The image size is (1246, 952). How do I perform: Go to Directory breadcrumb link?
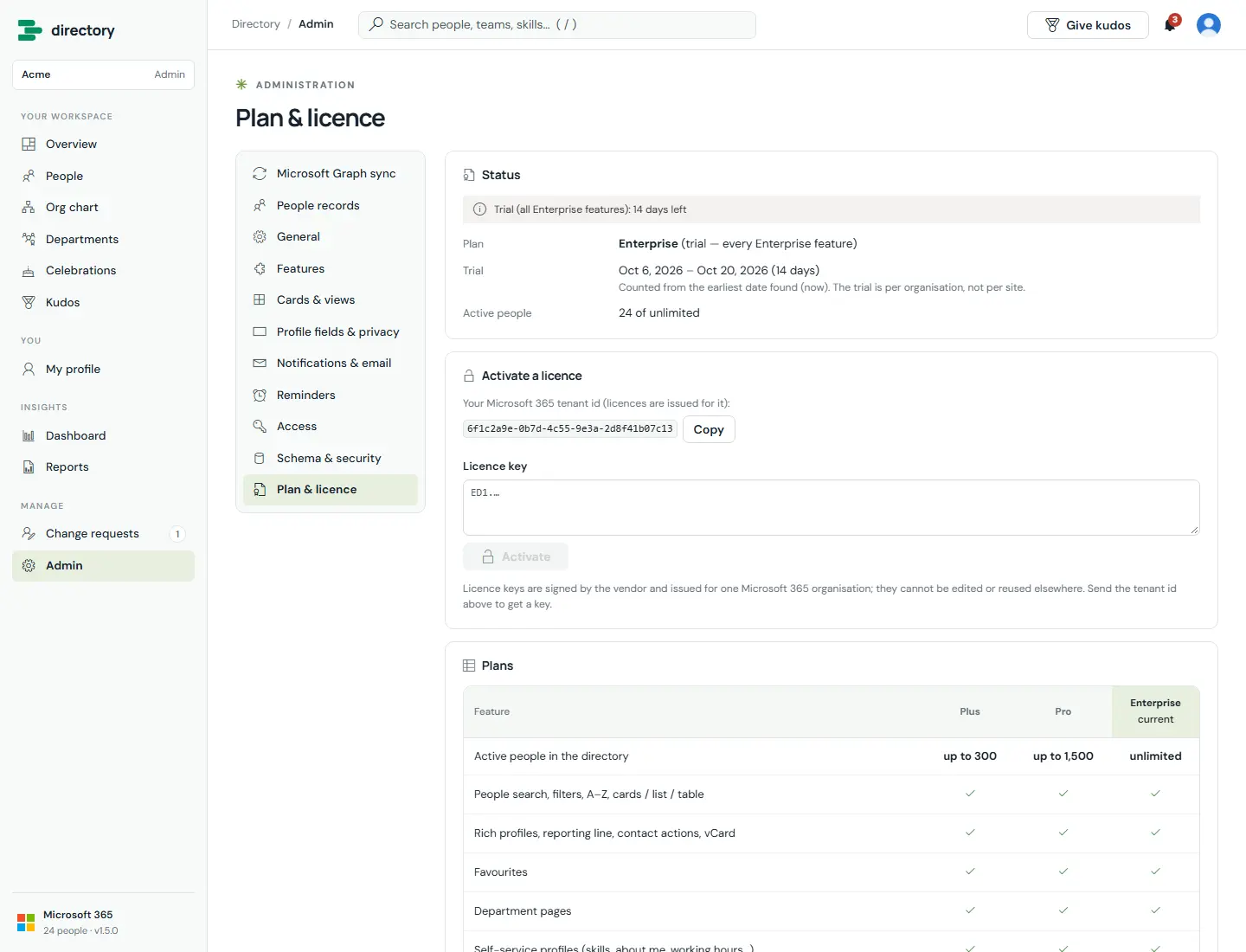(256, 24)
